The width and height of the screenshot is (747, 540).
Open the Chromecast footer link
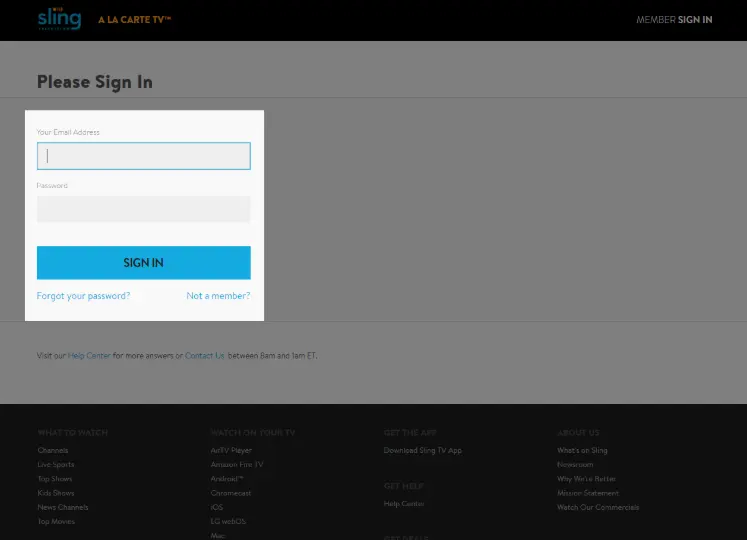(x=231, y=493)
